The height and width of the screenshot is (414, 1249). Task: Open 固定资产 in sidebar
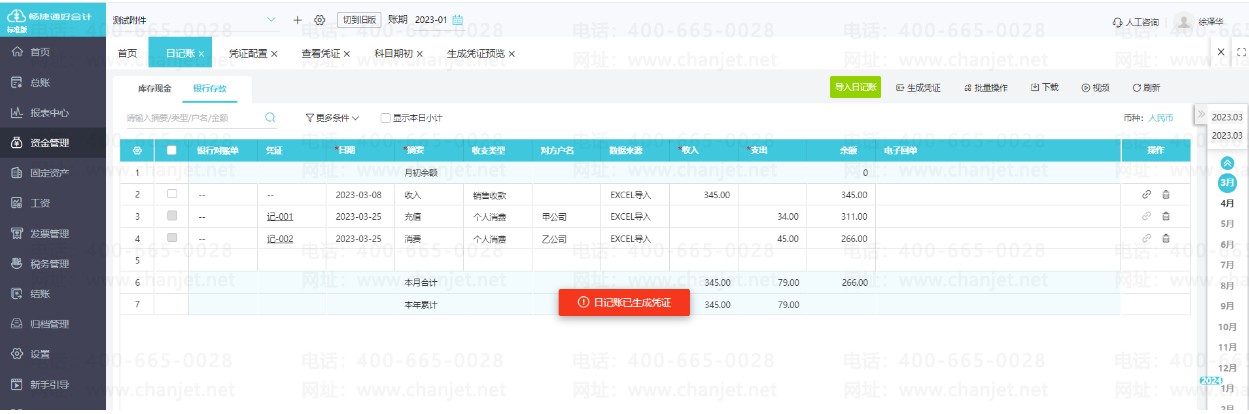[53, 173]
